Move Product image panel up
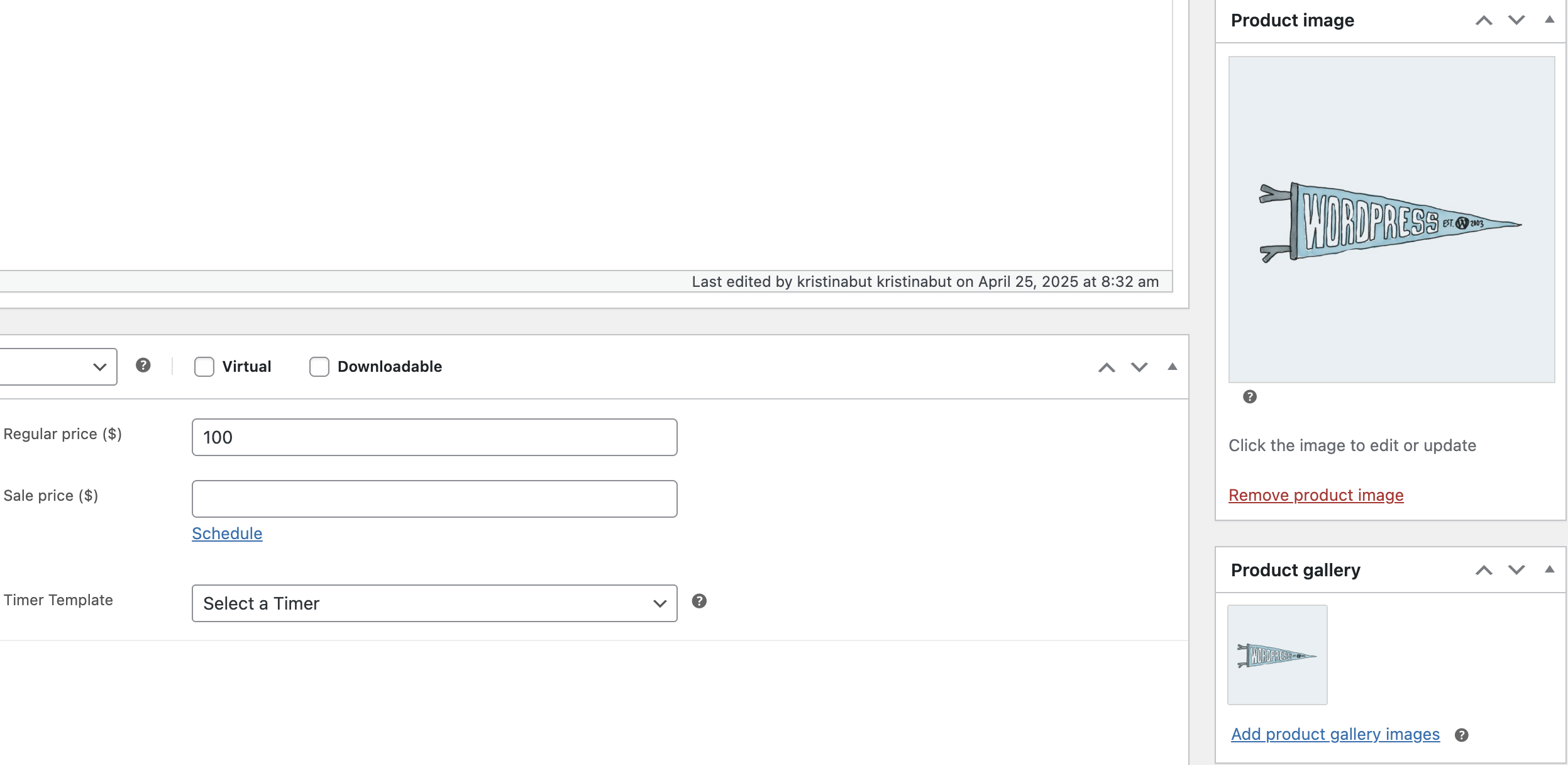The width and height of the screenshot is (1568, 765). (1484, 21)
